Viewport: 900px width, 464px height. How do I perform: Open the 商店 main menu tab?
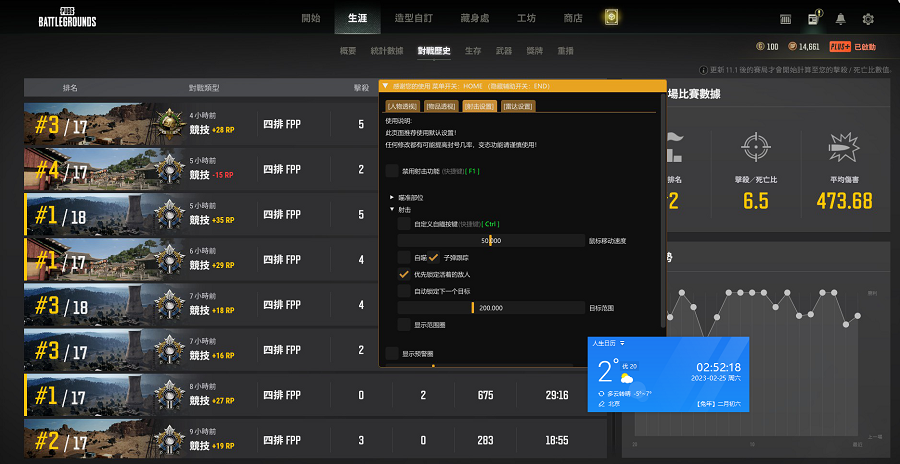[573, 18]
